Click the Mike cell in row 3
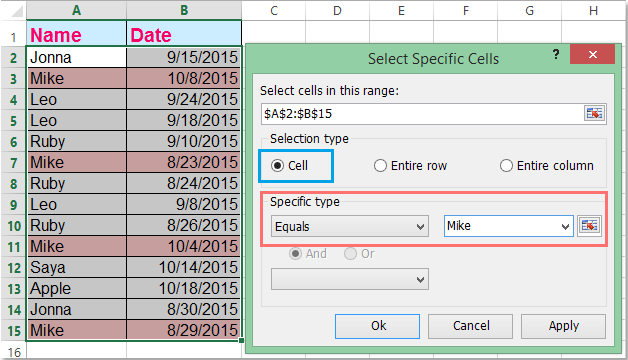This screenshot has height=360, width=628. click(x=76, y=78)
